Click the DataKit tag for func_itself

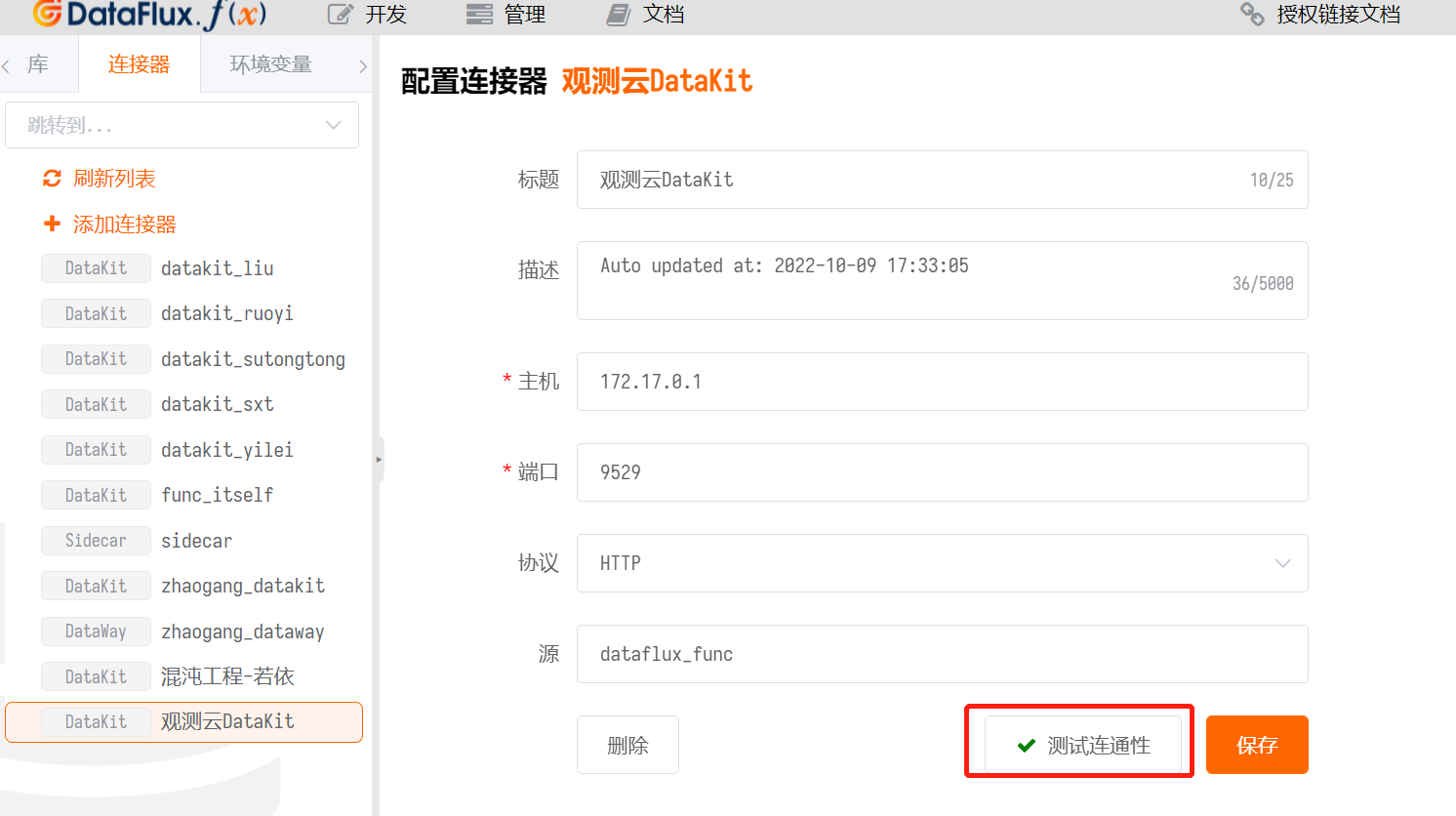point(96,495)
